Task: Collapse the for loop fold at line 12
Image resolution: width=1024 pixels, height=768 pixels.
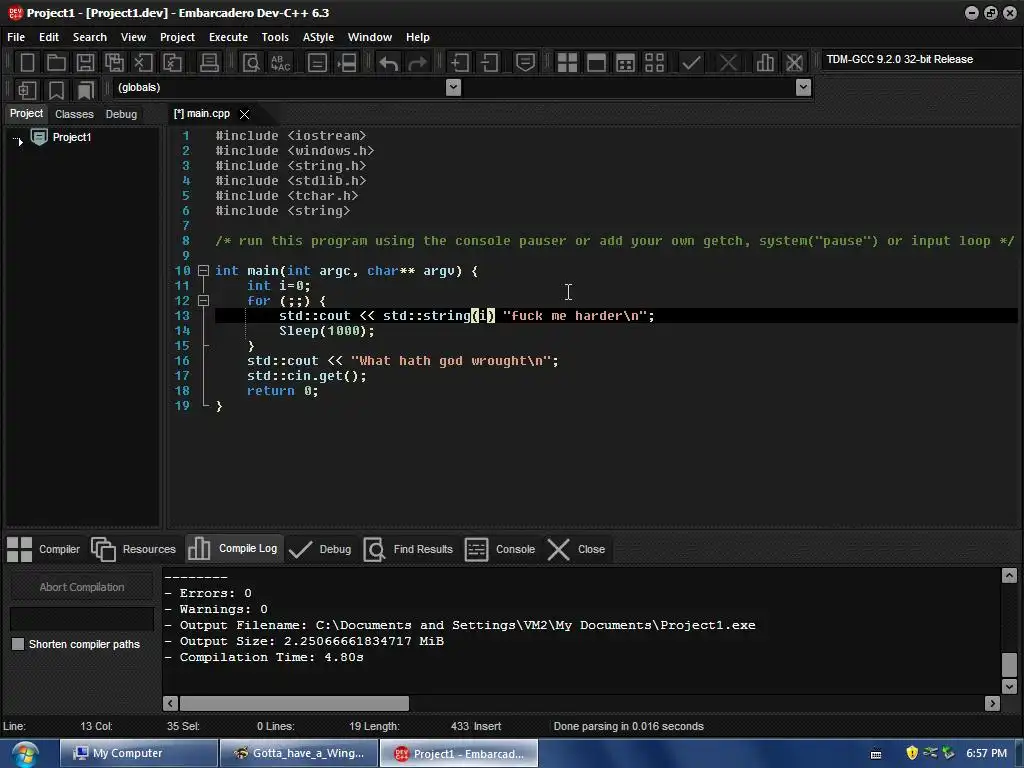Action: pyautogui.click(x=204, y=300)
